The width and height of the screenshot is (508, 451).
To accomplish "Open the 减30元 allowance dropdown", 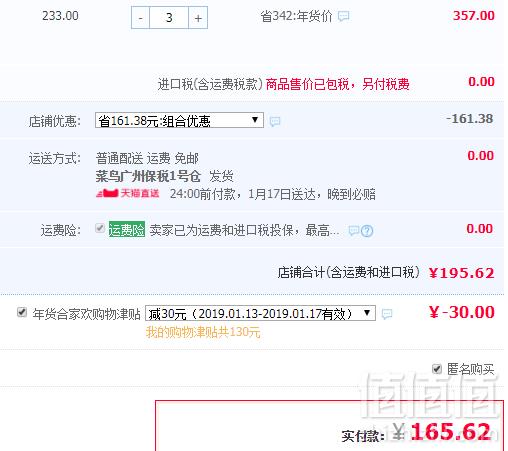I will (x=260, y=313).
